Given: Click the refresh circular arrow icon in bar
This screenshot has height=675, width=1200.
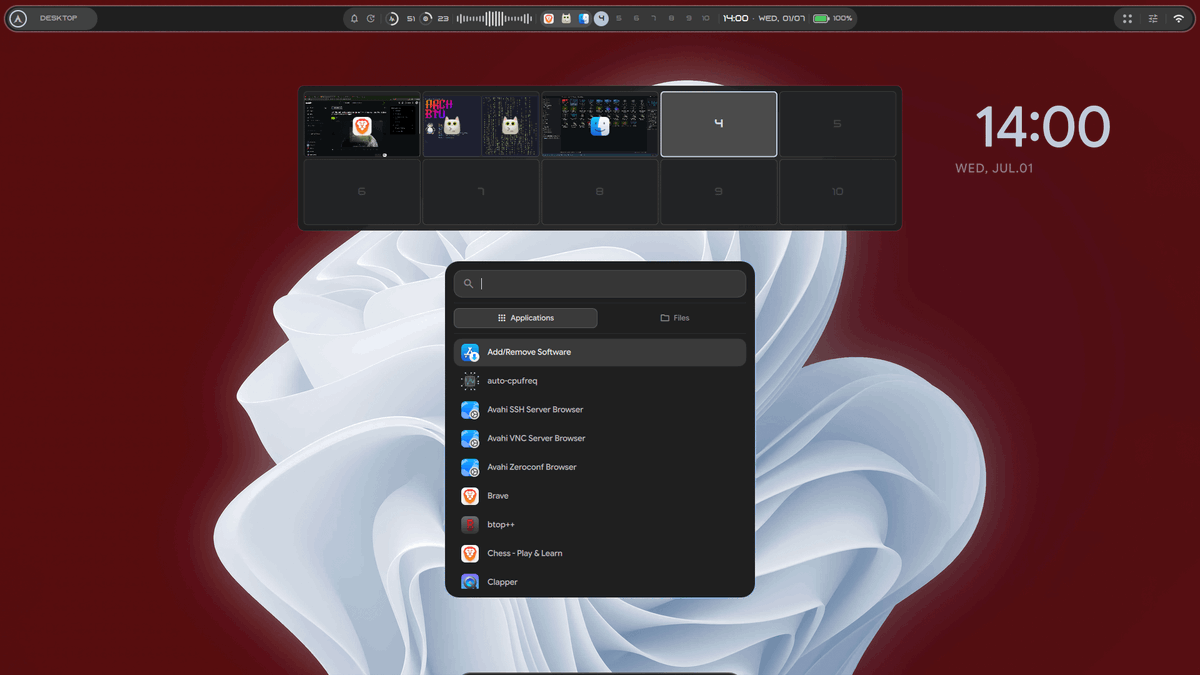Looking at the screenshot, I should [371, 18].
